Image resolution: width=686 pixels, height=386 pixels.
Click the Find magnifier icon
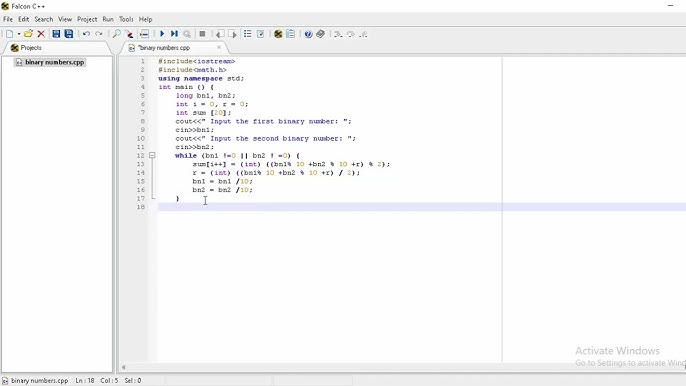tap(116, 34)
